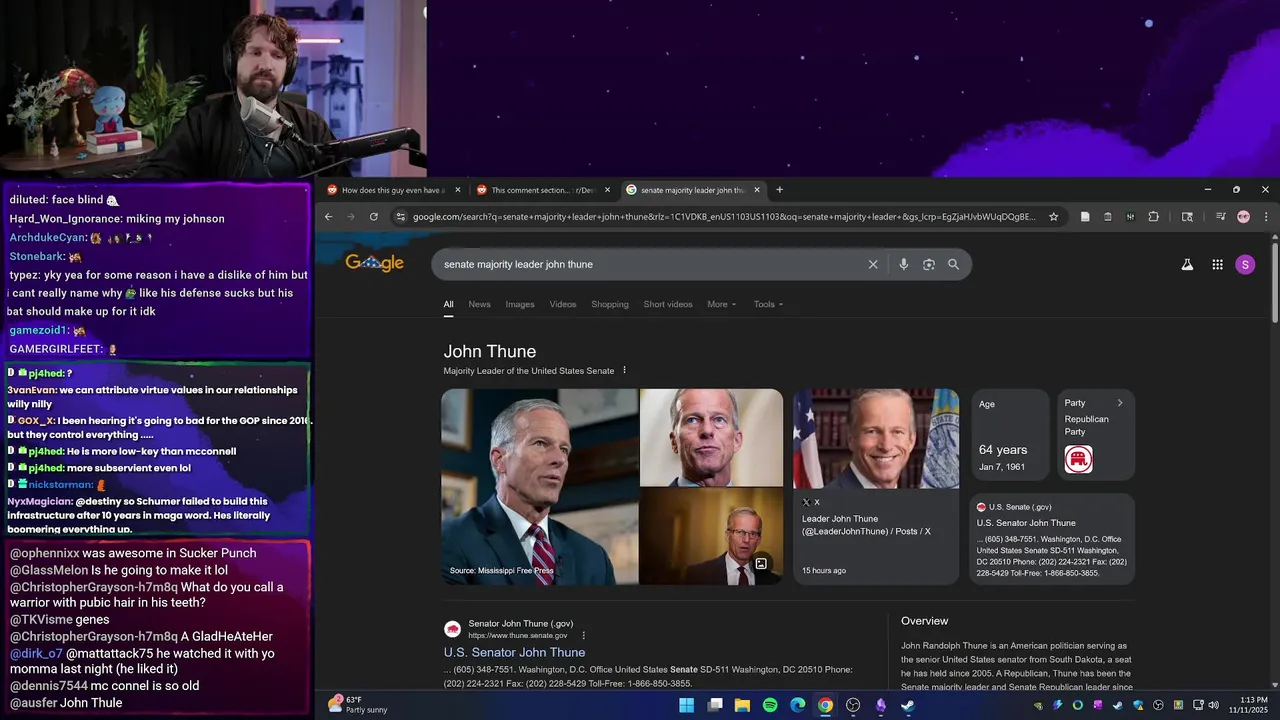Close the 'senate majority leader john thune' tab
Screen dimensions: 1280x720
coord(757,190)
